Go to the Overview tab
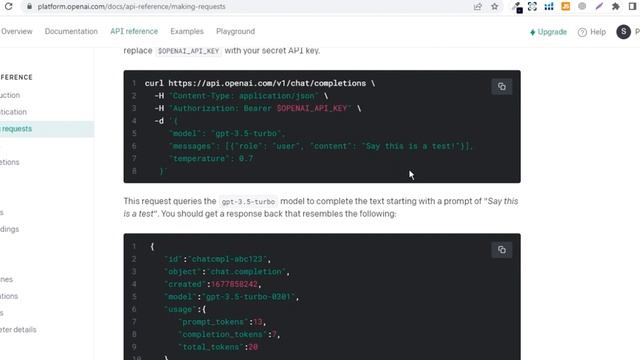Viewport: 640px width, 360px height. pyautogui.click(x=16, y=31)
